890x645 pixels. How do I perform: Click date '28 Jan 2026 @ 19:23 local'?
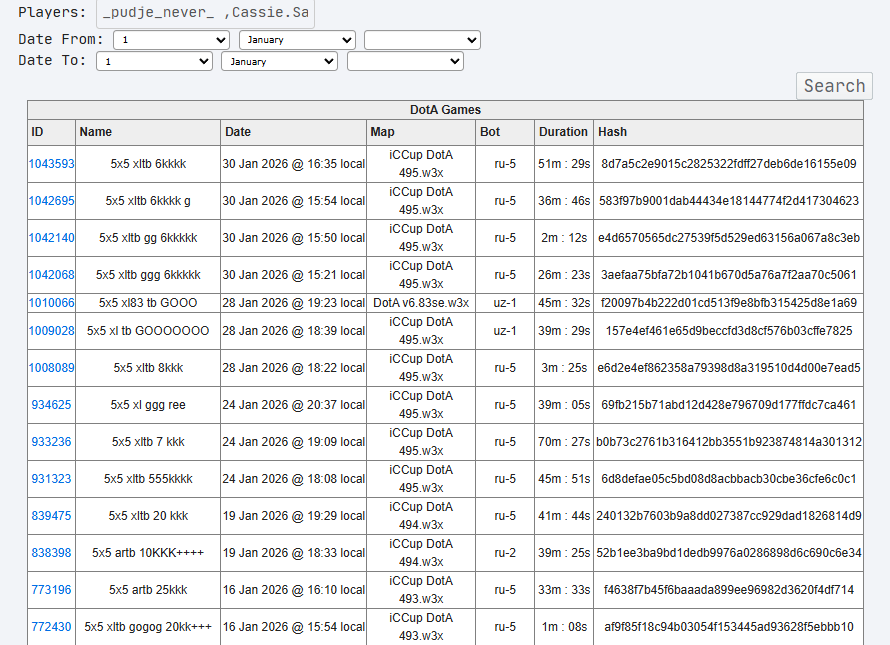[293, 303]
